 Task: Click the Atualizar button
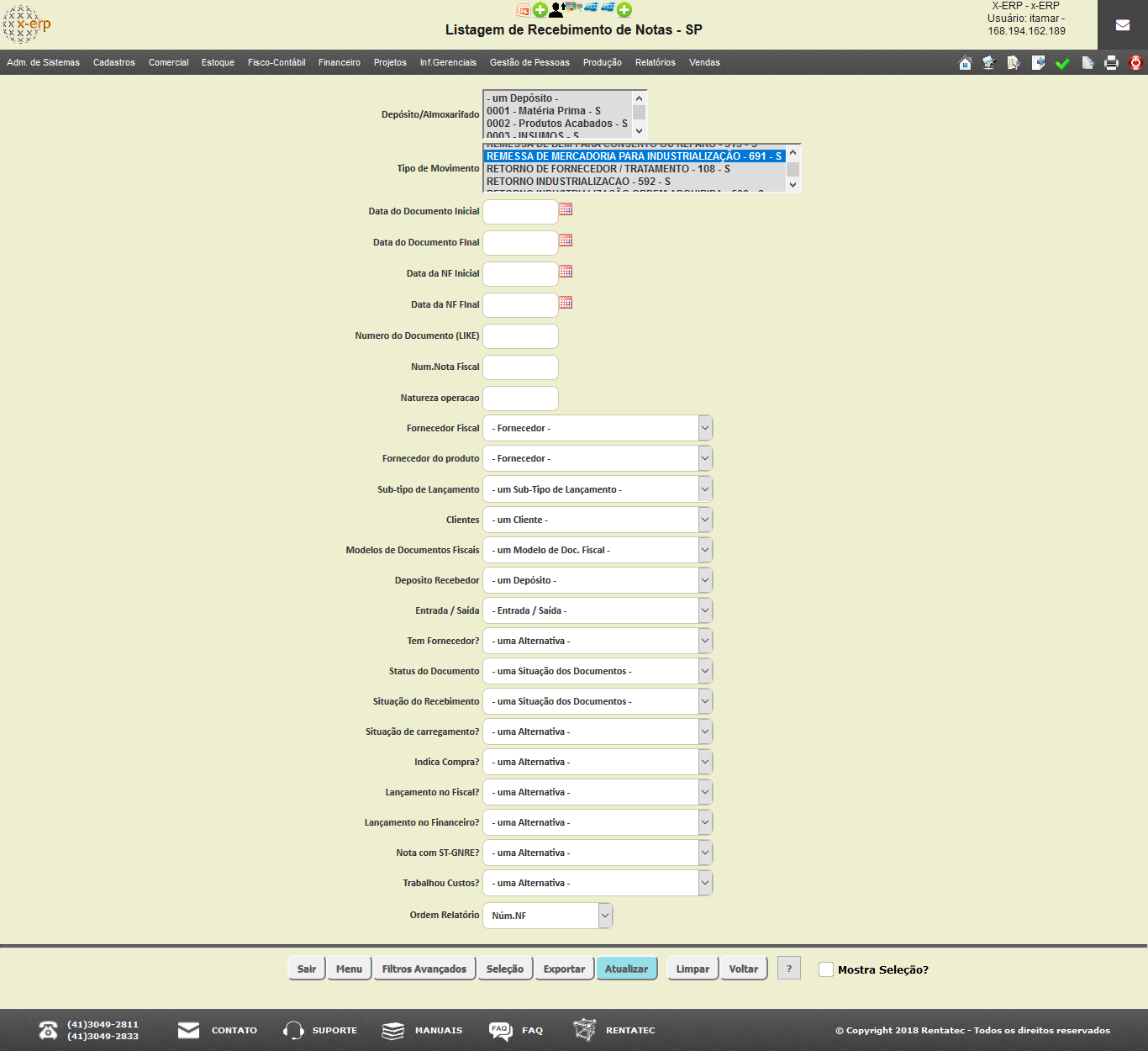tap(627, 969)
